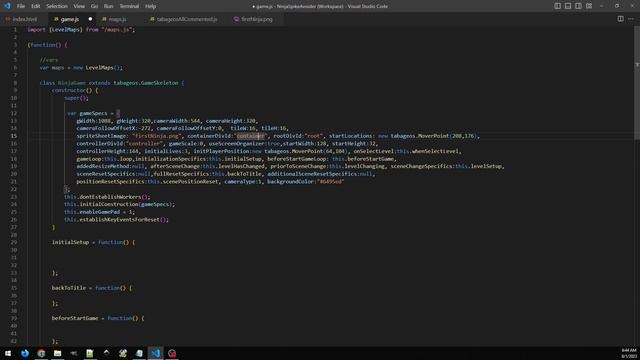Click 'this.dontEstablishWorkers();' line
Viewport: 640px width, 360px height.
107,197
